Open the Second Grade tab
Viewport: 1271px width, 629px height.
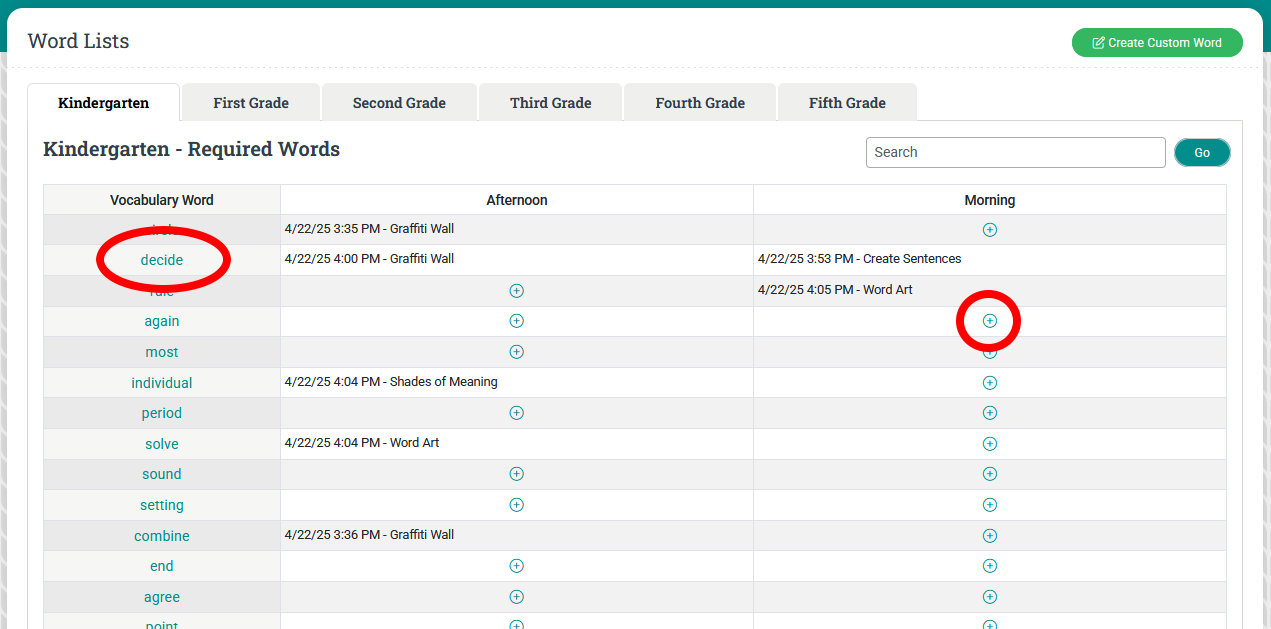pos(399,103)
